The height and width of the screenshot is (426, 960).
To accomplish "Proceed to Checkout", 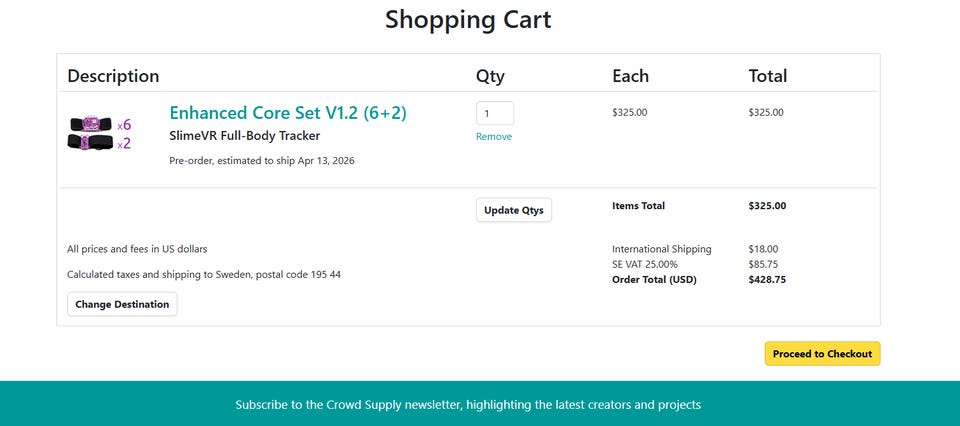I will point(822,354).
